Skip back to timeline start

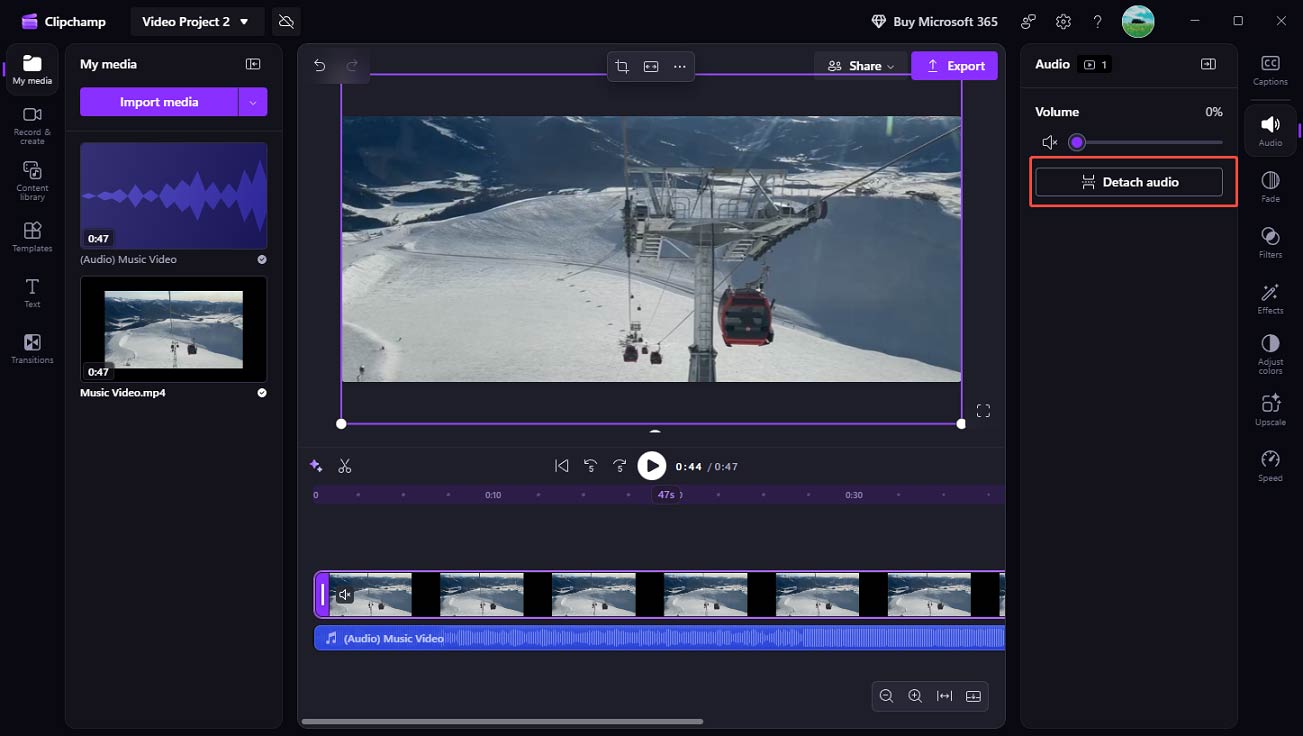(x=562, y=466)
